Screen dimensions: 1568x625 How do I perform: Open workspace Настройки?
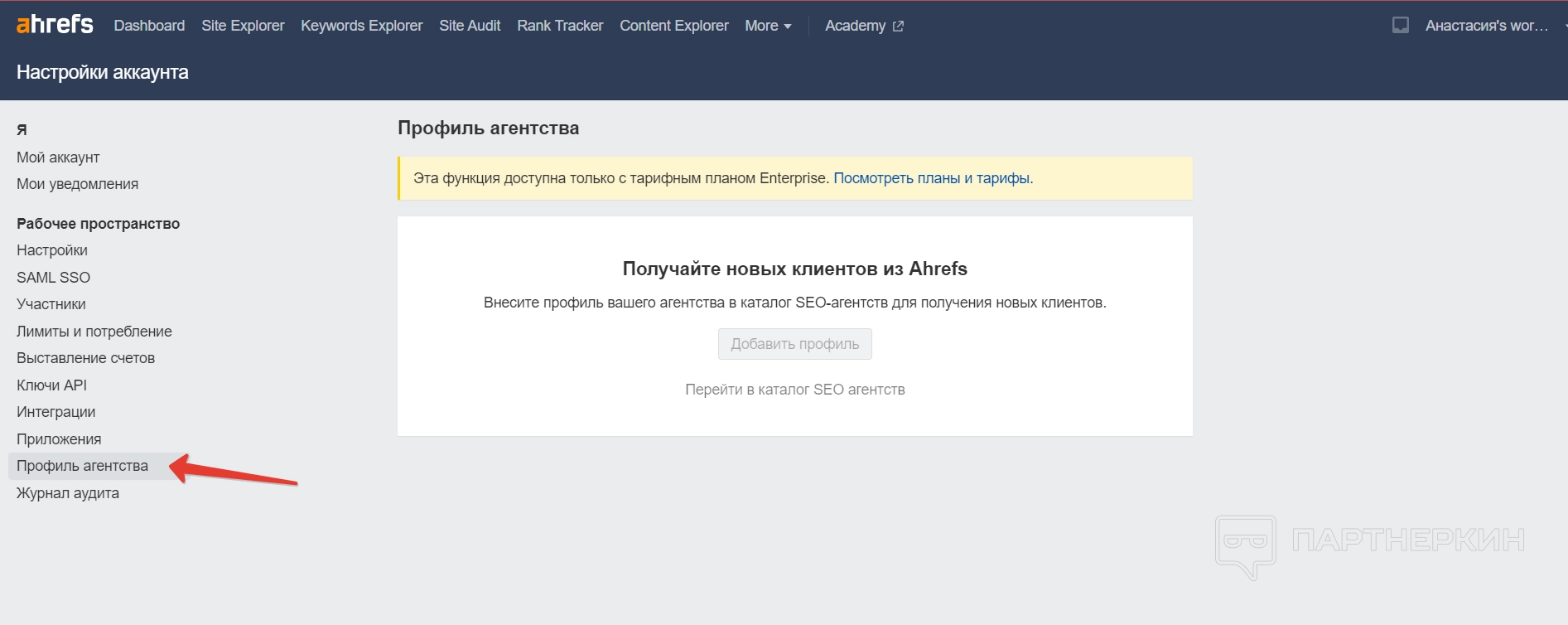pyautogui.click(x=52, y=250)
